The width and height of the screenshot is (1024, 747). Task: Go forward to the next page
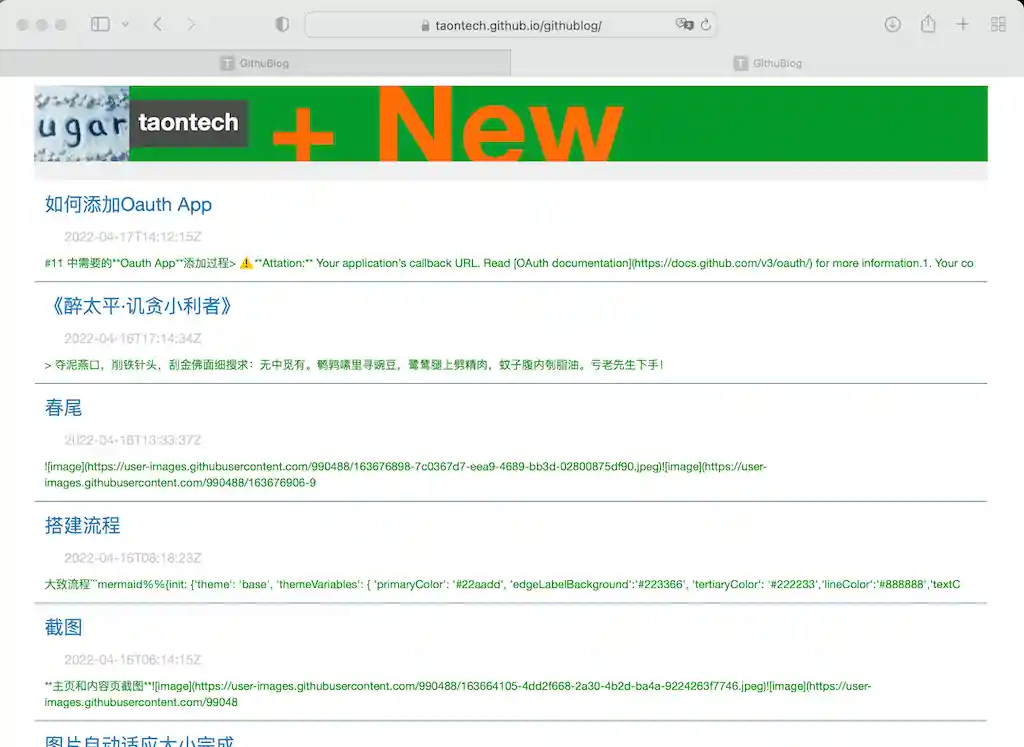tap(191, 25)
